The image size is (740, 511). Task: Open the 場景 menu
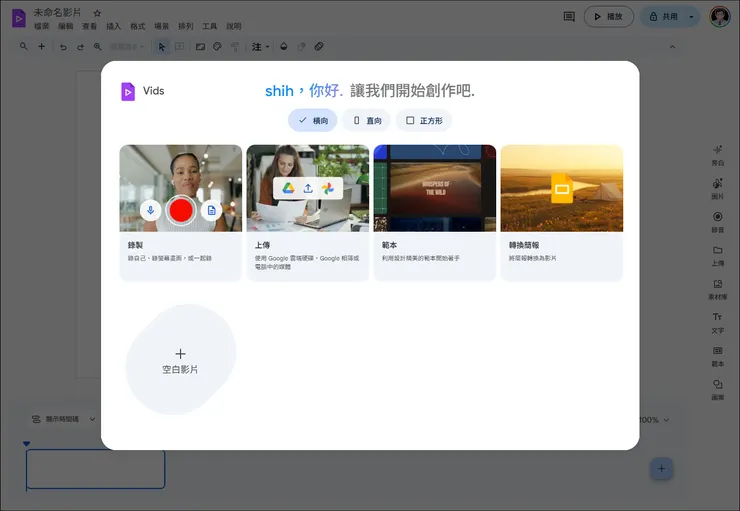pos(161,26)
